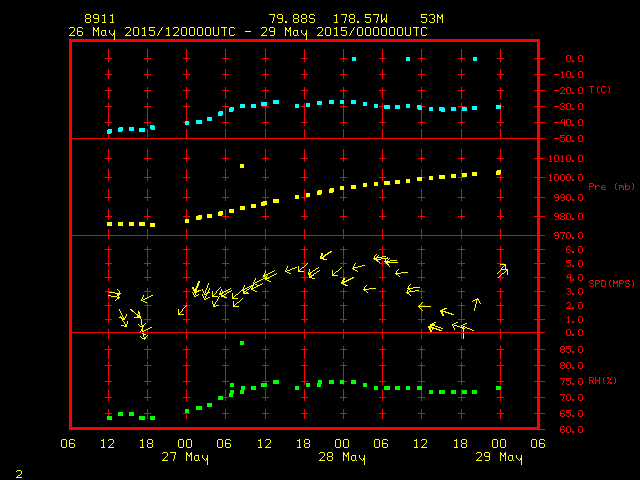
Task: Click the page number 2 at bottom-left
Action: click(x=19, y=474)
